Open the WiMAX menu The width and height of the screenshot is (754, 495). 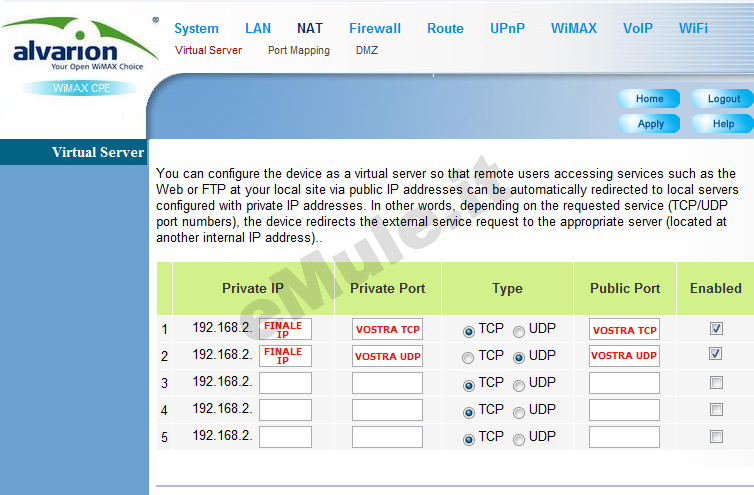(x=574, y=28)
